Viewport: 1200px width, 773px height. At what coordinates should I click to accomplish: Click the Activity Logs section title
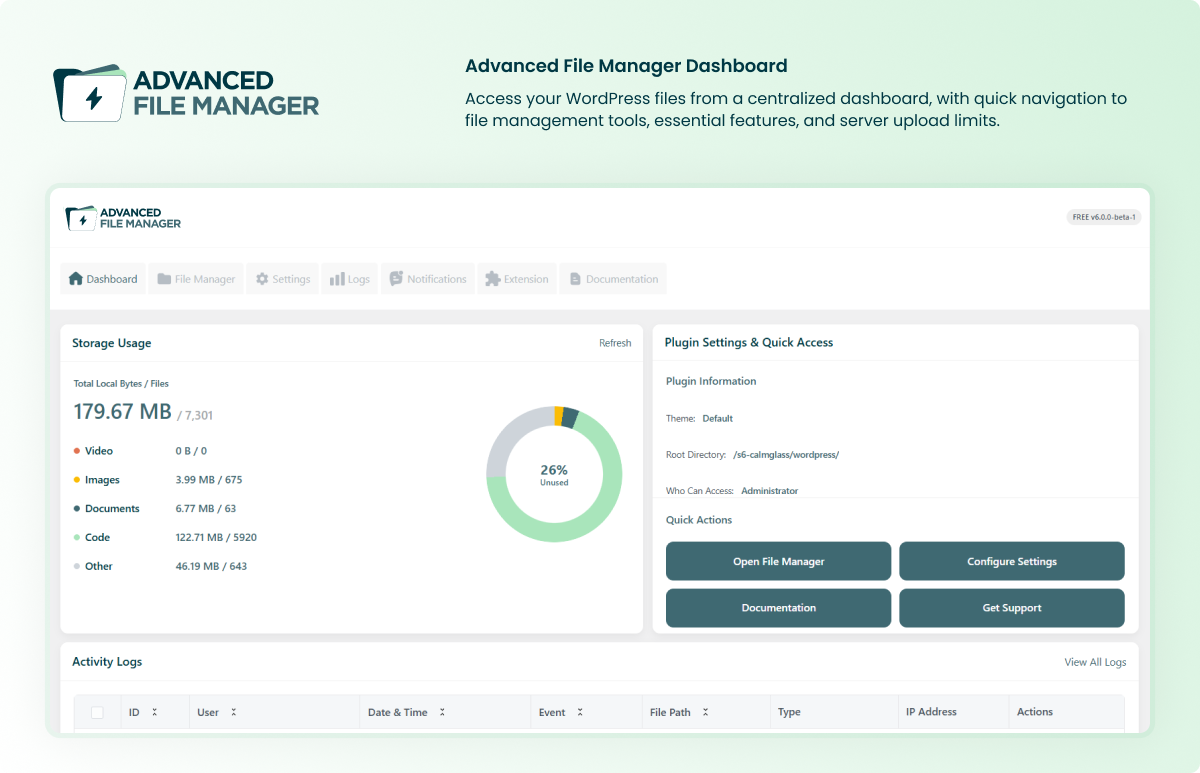pyautogui.click(x=107, y=662)
